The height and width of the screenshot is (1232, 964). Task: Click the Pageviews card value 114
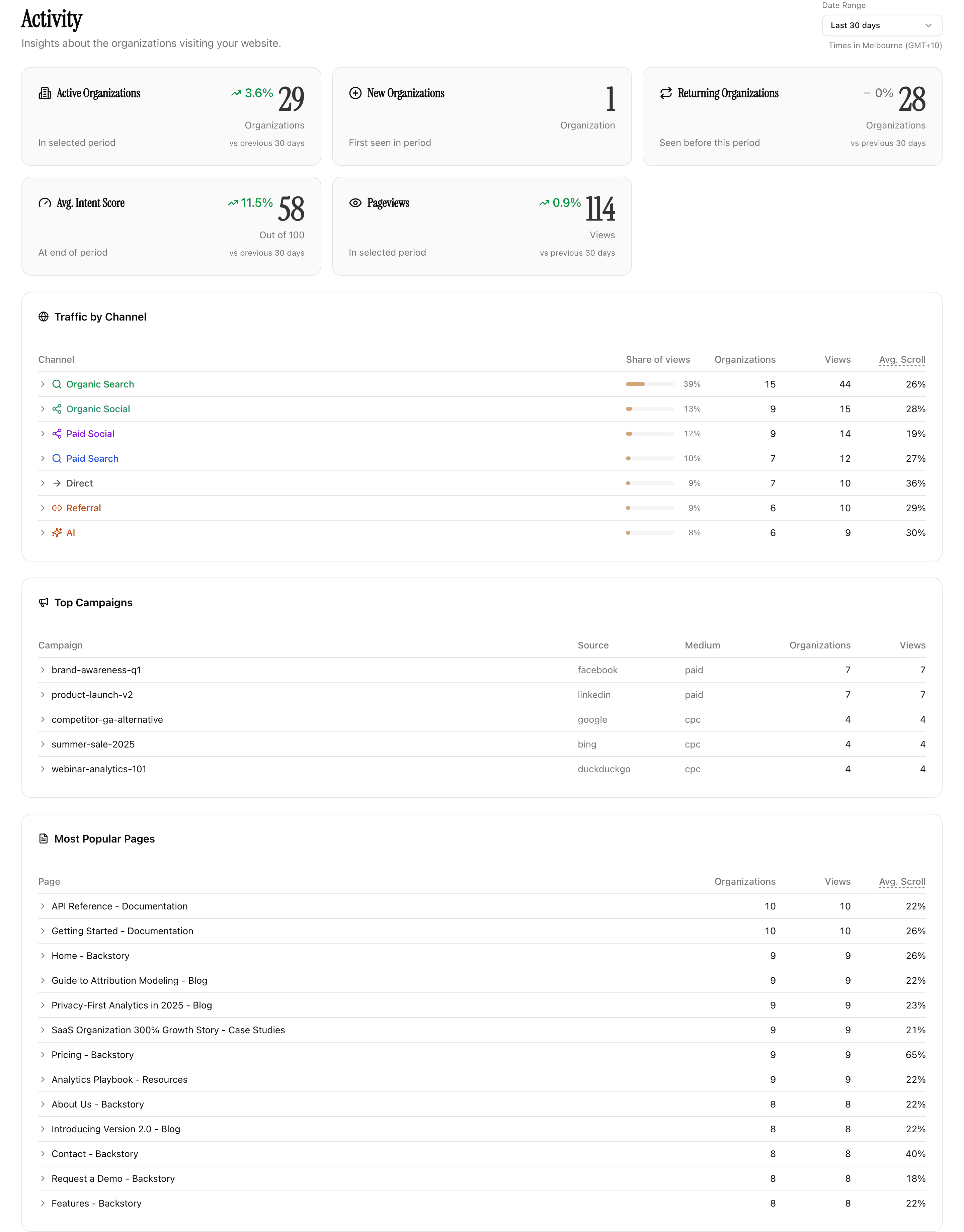click(600, 209)
